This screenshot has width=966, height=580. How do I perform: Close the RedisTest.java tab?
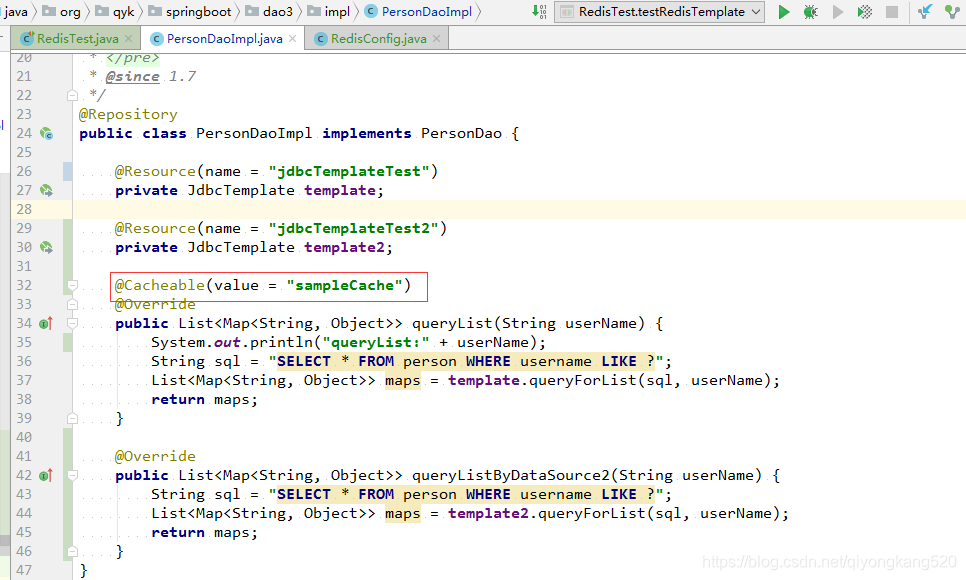[128, 39]
